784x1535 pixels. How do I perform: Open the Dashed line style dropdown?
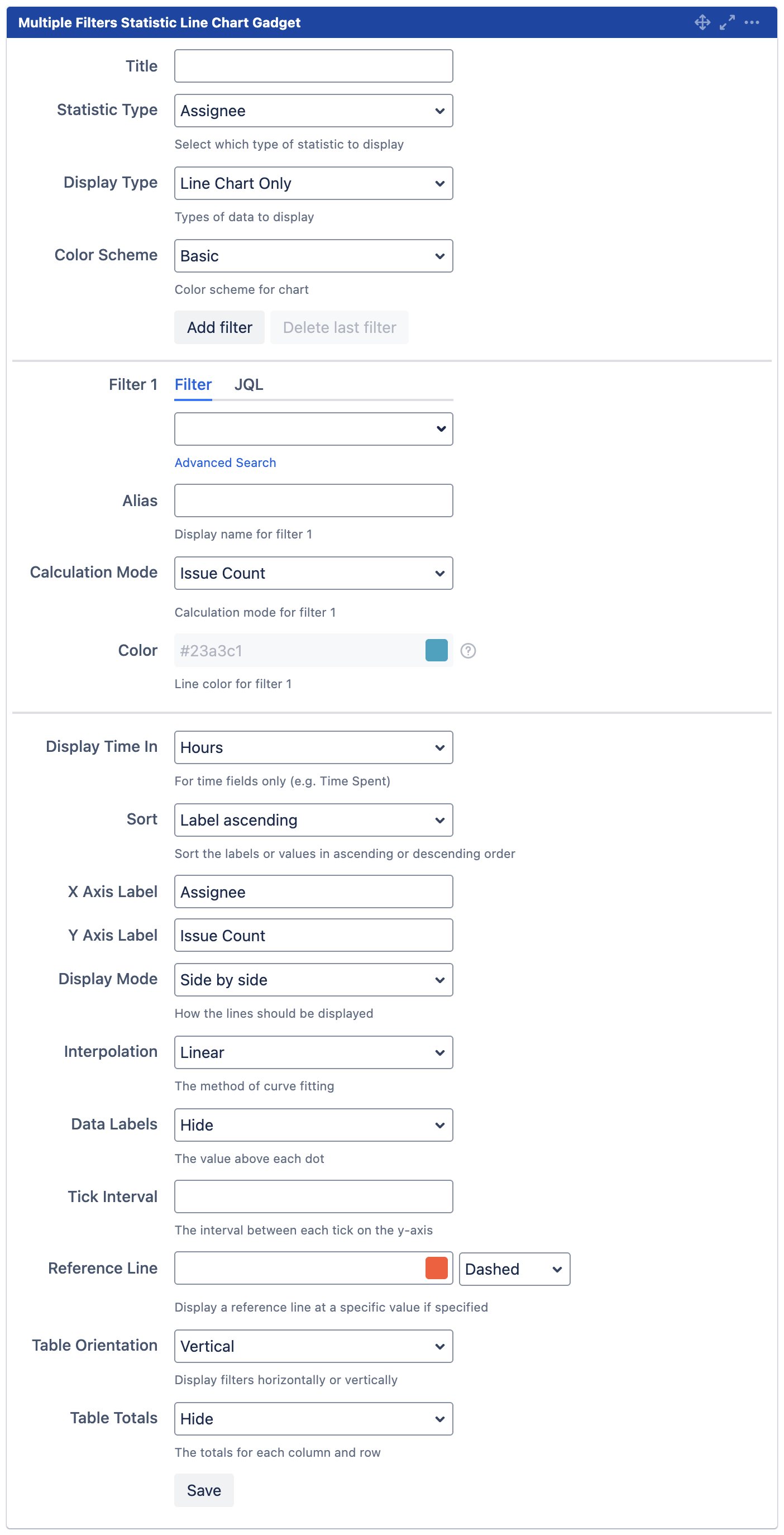514,1269
